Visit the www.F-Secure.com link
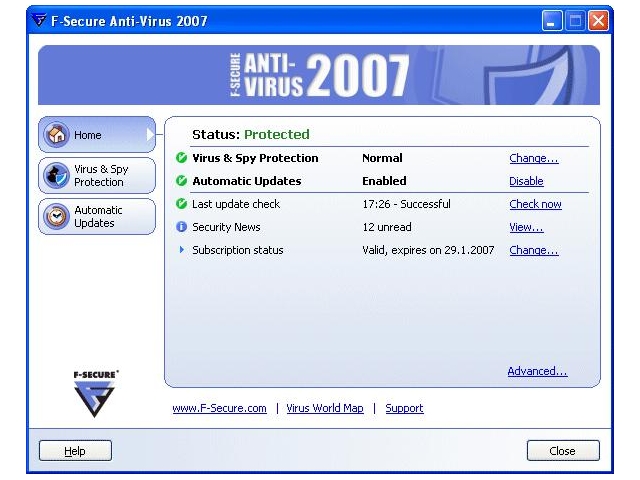Image resolution: width=640 pixels, height=480 pixels. point(220,408)
